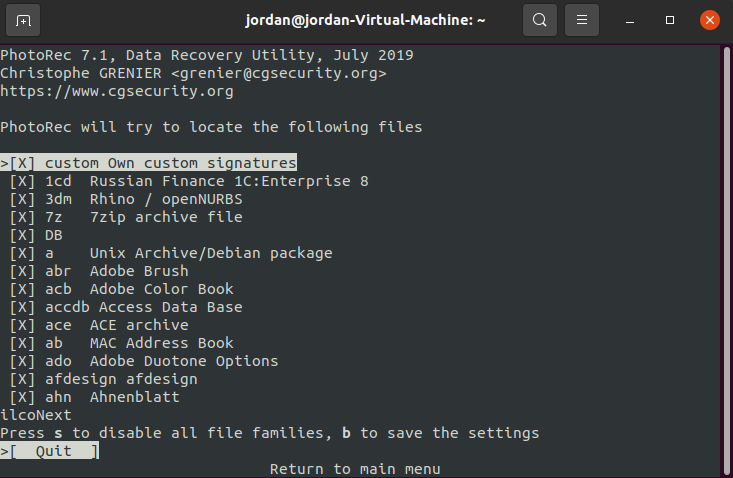This screenshot has height=478, width=733.
Task: Toggle the acb Adobe Color Book checkbox
Action: 22,289
